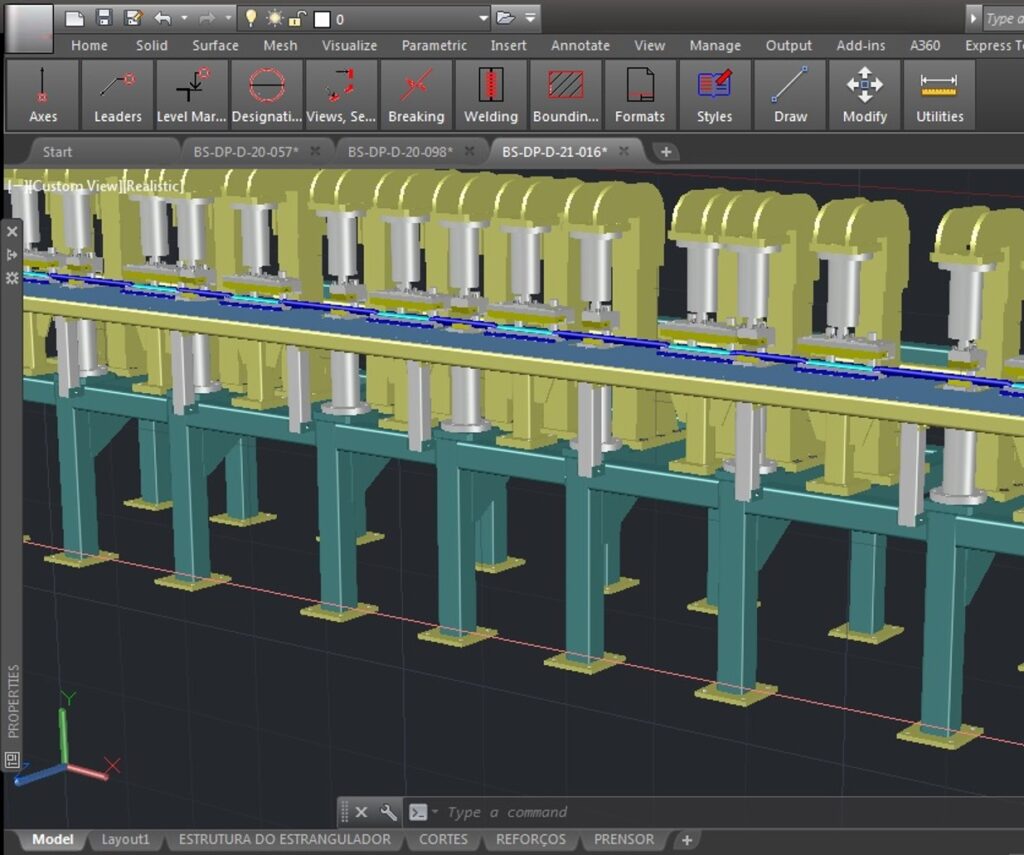Open the Draw tools panel
The width and height of the screenshot is (1024, 855).
point(790,95)
